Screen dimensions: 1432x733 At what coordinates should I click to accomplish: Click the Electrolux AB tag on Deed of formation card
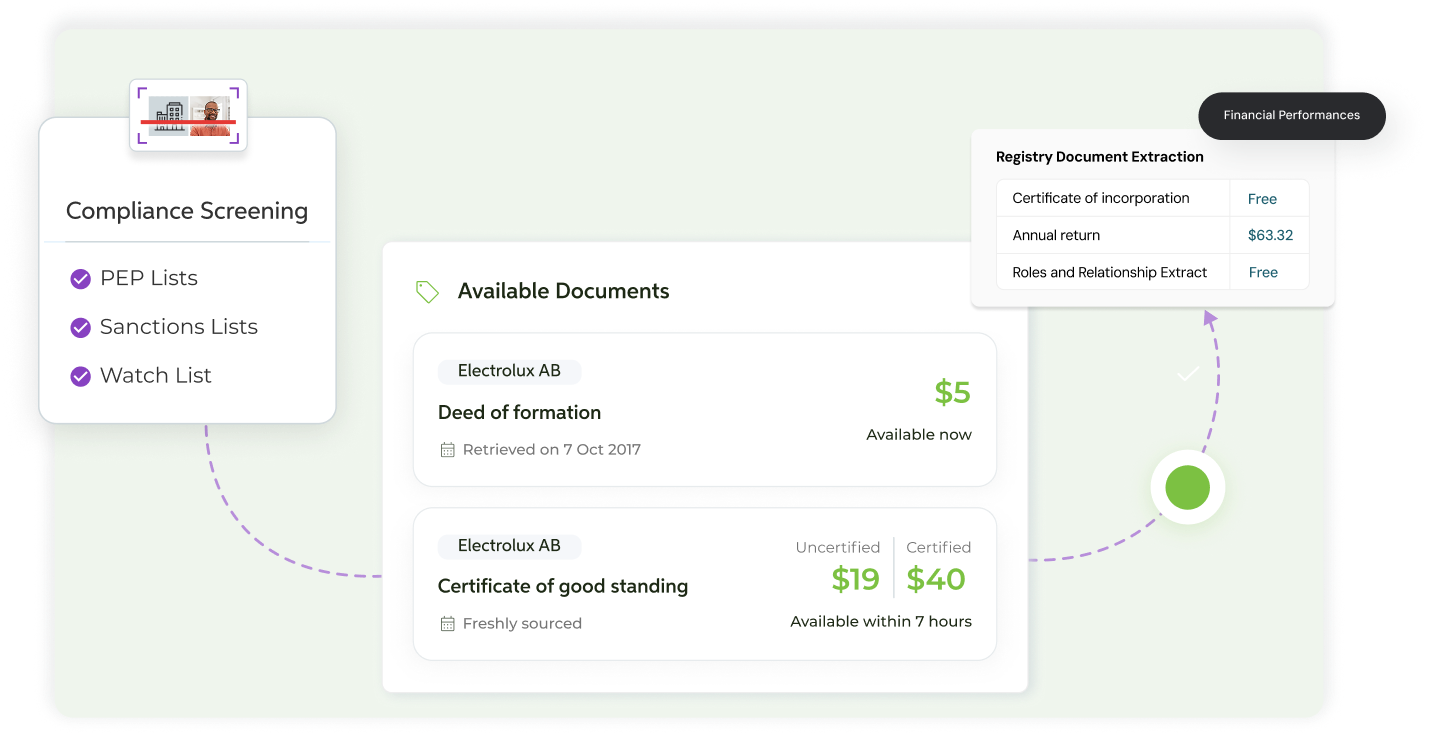pos(509,371)
